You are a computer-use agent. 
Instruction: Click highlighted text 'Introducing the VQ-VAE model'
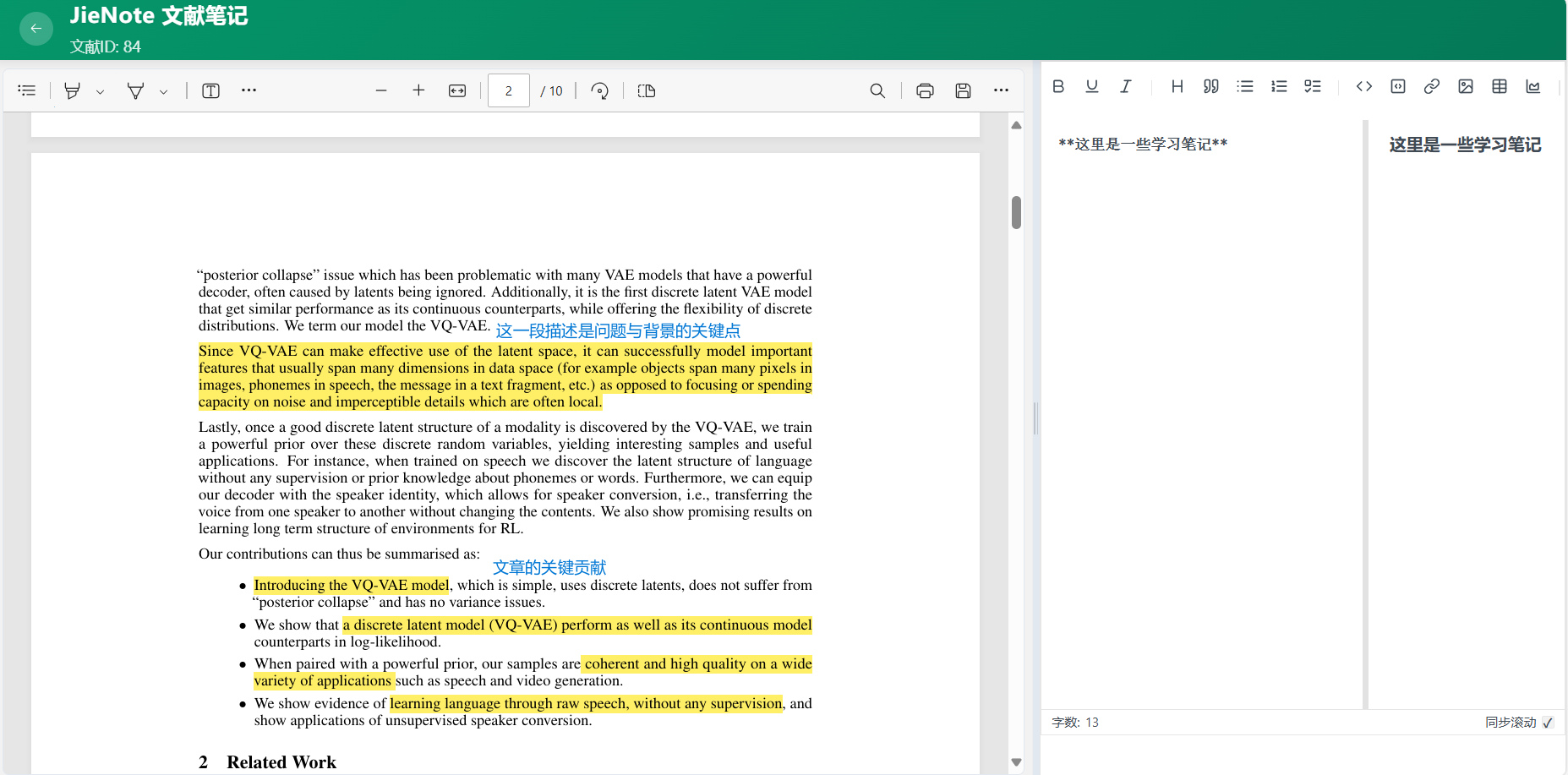tap(352, 585)
